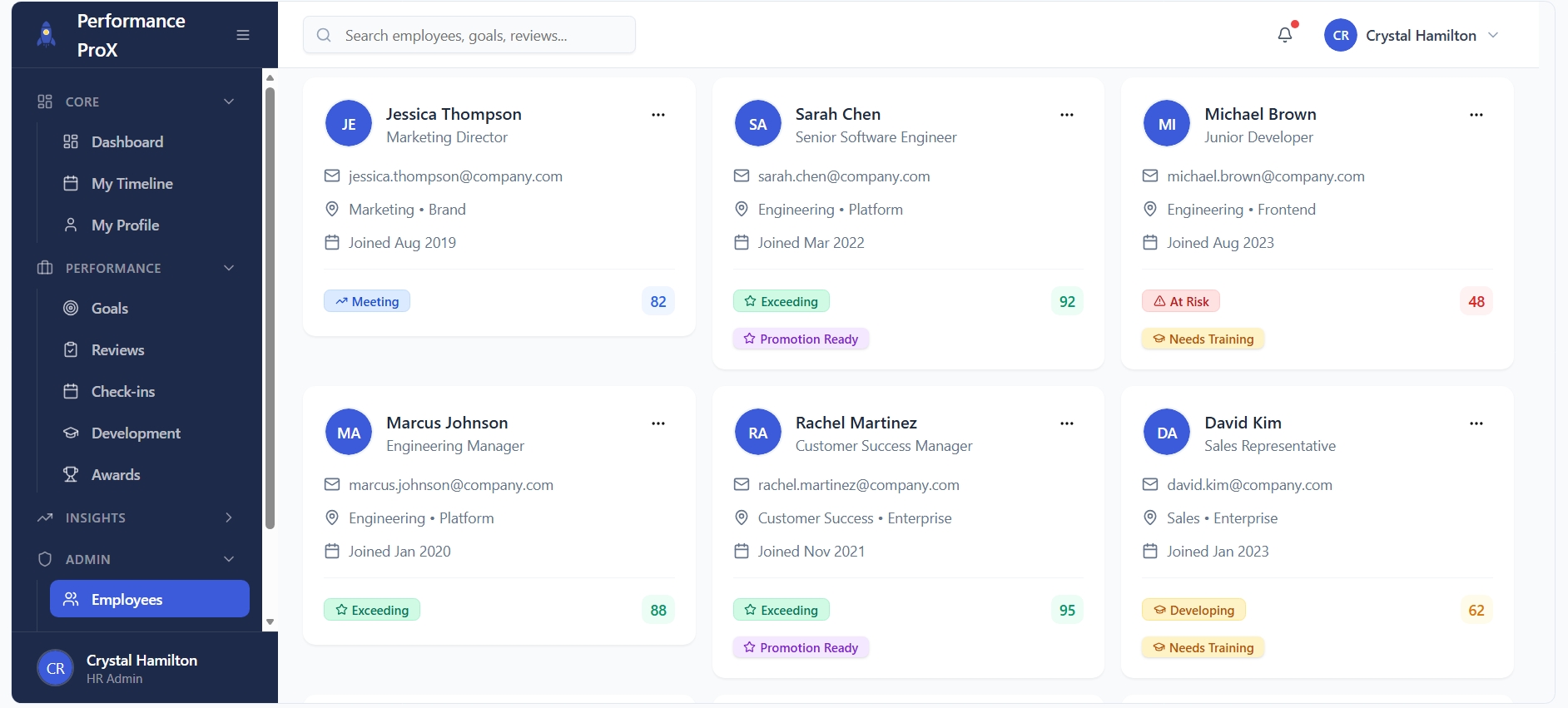This screenshot has width=1568, height=708.
Task: Click Jessica Thompson's Meeting badge
Action: tap(367, 301)
